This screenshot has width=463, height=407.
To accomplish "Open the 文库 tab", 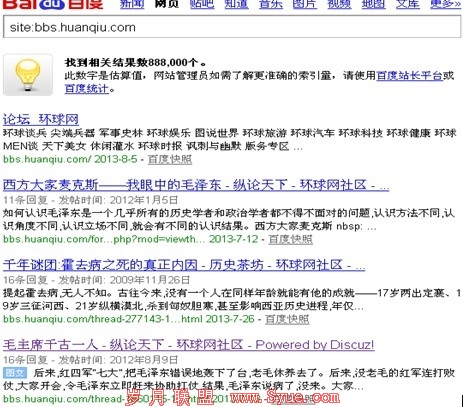I will click(408, 4).
